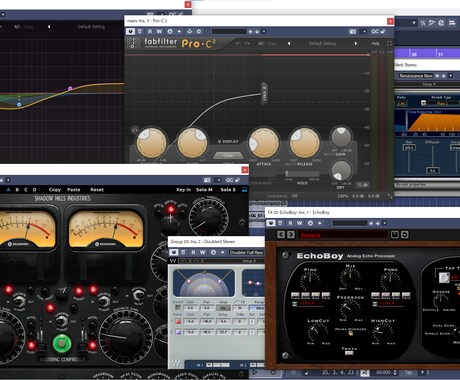Click the voice 1 red color box in Doubler
The image size is (460, 380).
point(178,322)
